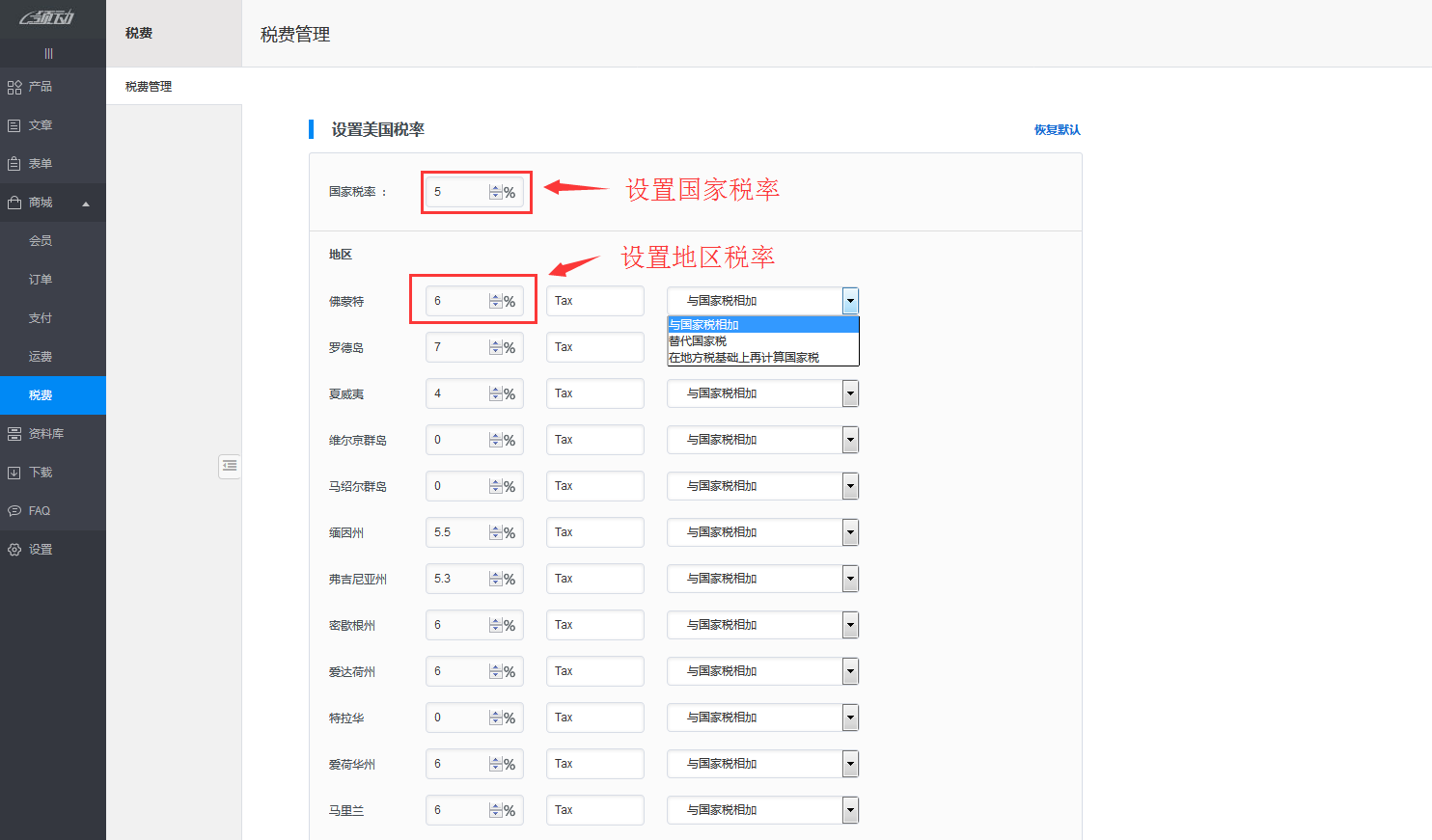
Task: Click the floating panel toggle near the content edge
Action: [x=230, y=466]
